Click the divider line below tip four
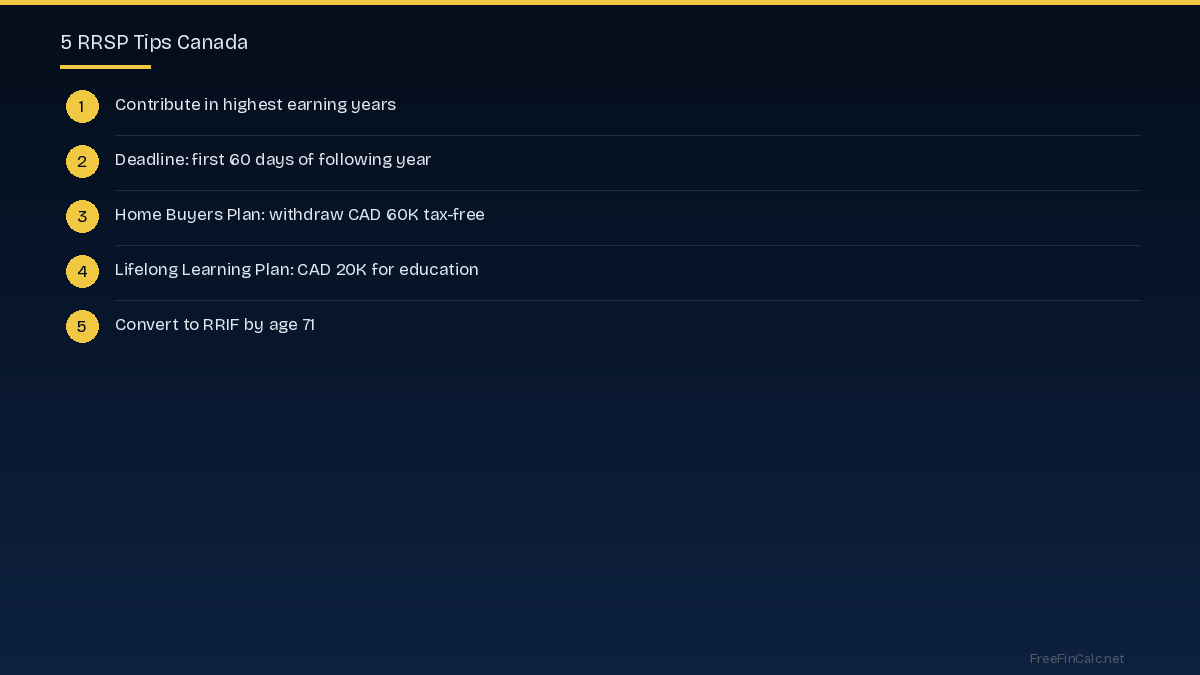The height and width of the screenshot is (675, 1200). click(x=628, y=300)
